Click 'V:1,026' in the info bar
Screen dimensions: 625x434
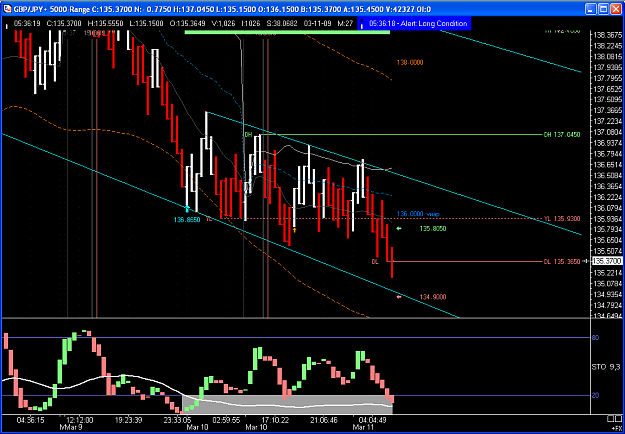[x=224, y=24]
